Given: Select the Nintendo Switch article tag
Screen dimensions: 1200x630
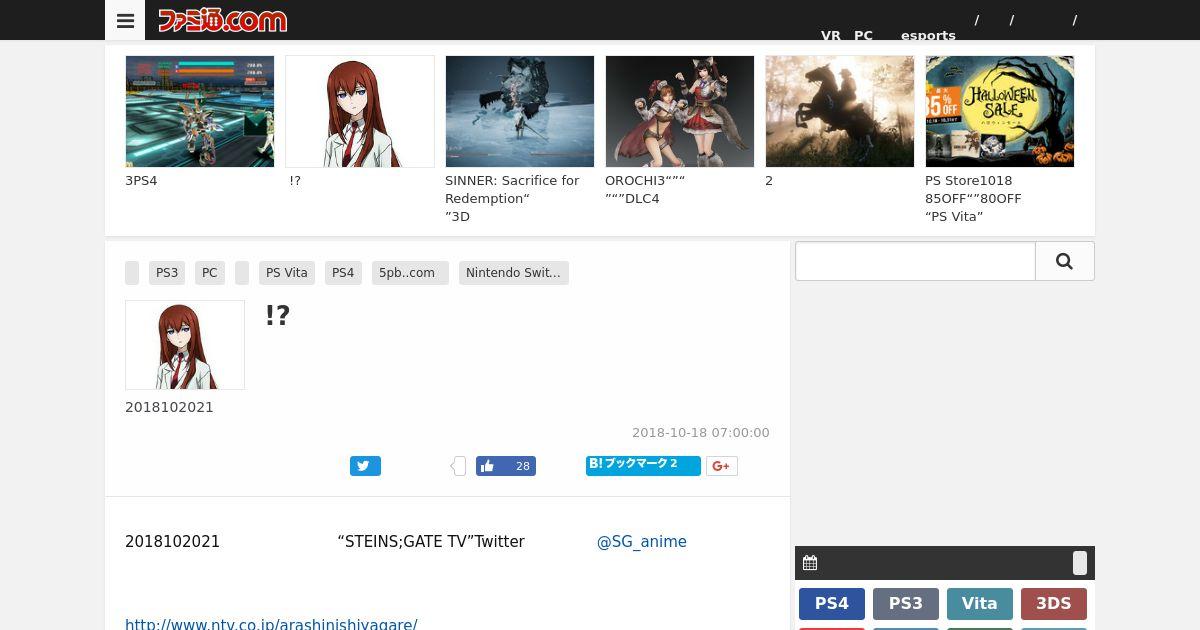Looking at the screenshot, I should coord(514,273).
